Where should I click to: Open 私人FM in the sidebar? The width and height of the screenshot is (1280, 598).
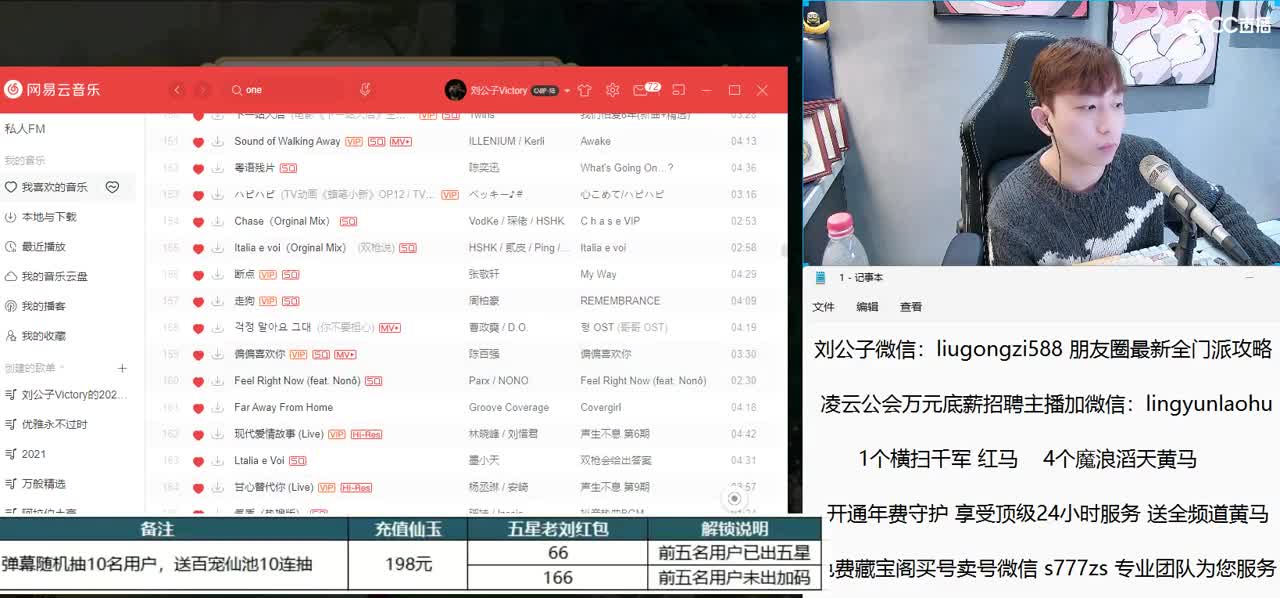25,129
